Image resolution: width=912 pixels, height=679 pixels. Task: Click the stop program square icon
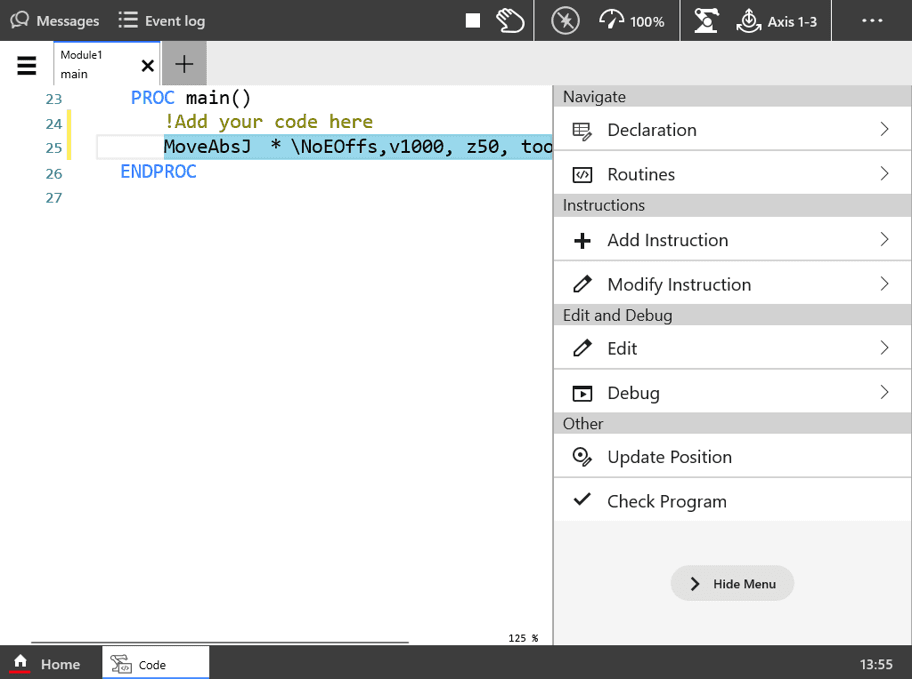[x=473, y=21]
